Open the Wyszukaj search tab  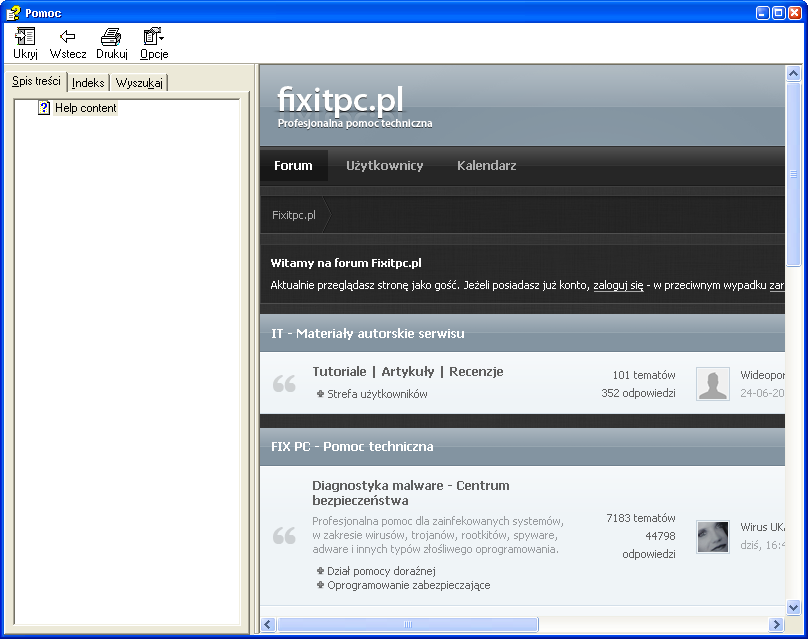139,83
